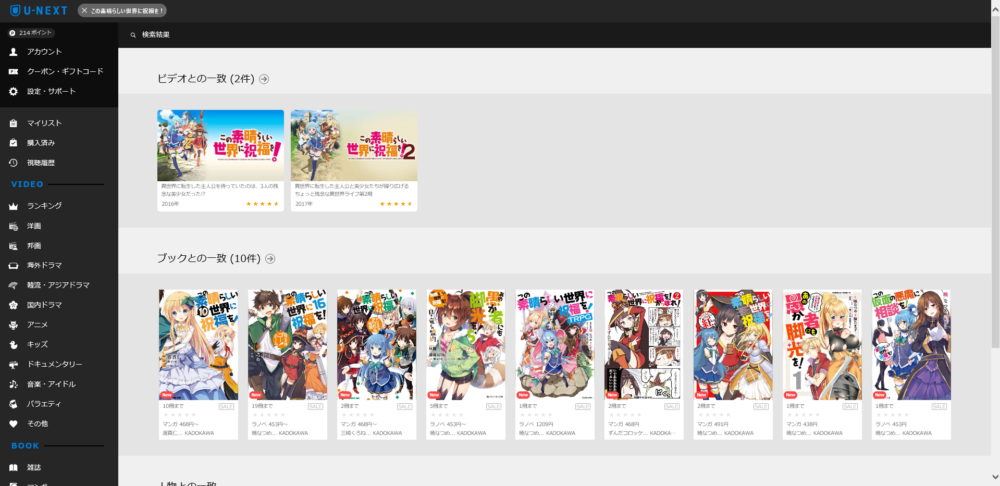Screen dimensions: 1000x486
Task: Open the この素晴らしい世界に祝福を!2 2017 video thumbnail
Action: (x=354, y=145)
